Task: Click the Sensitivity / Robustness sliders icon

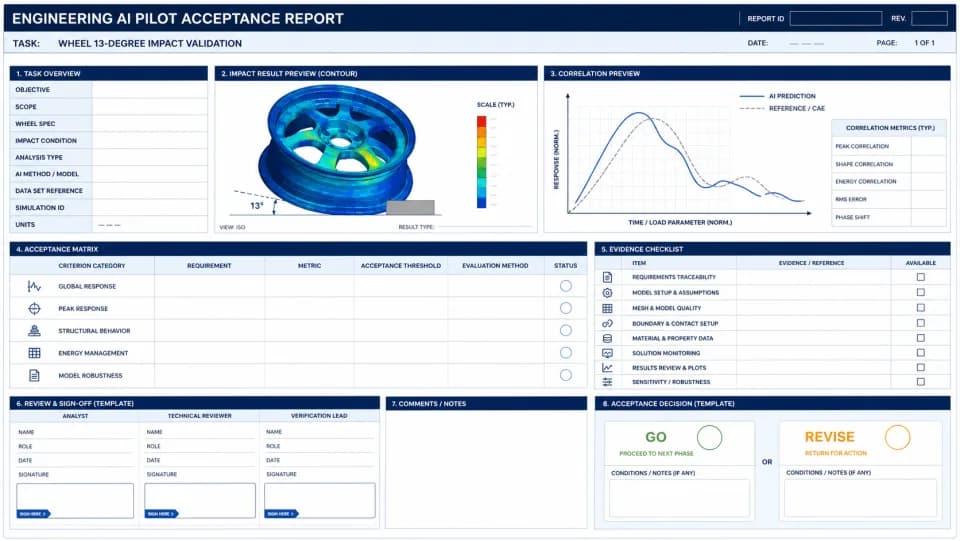Action: coord(607,382)
